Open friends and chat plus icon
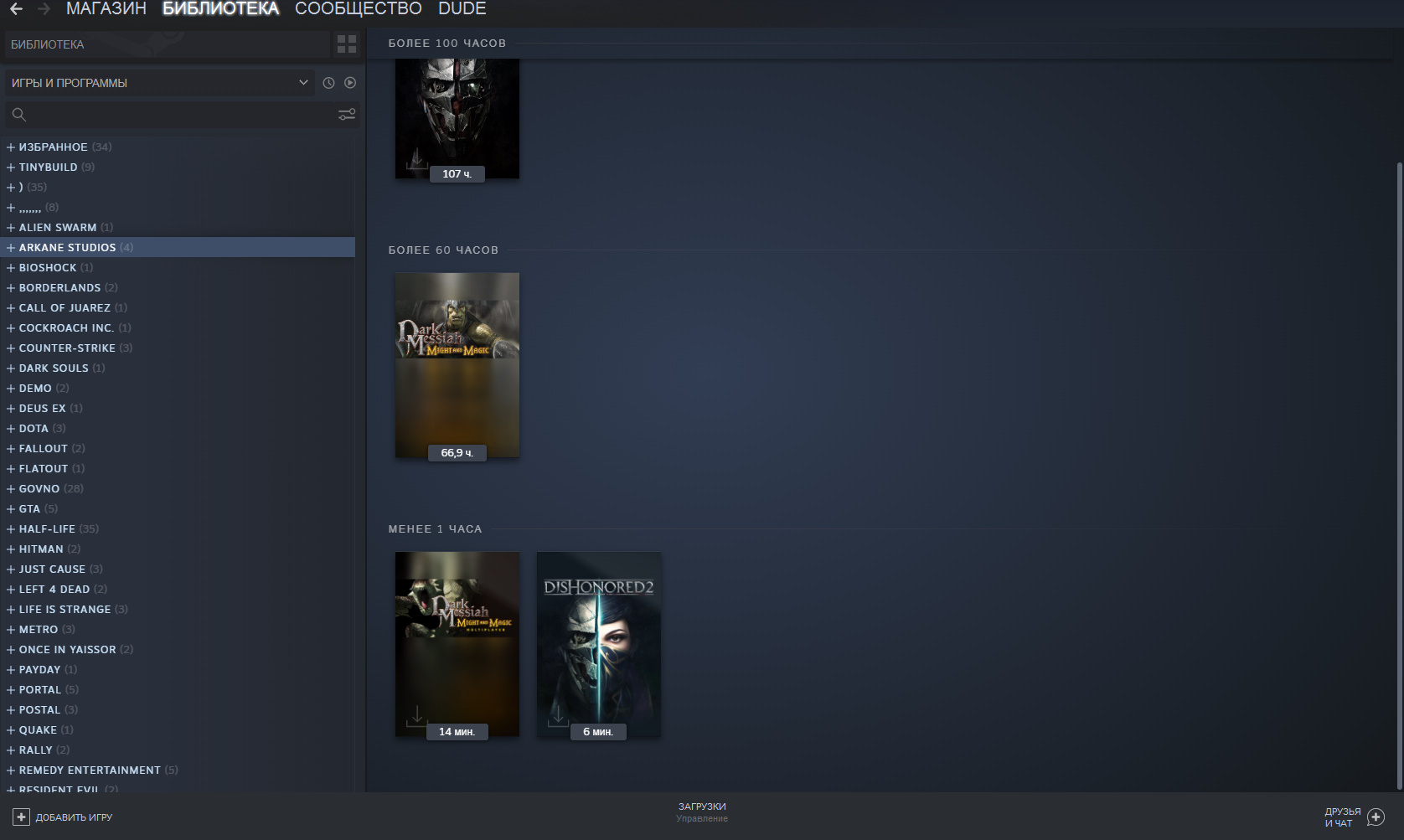The image size is (1404, 840). coord(1376,817)
